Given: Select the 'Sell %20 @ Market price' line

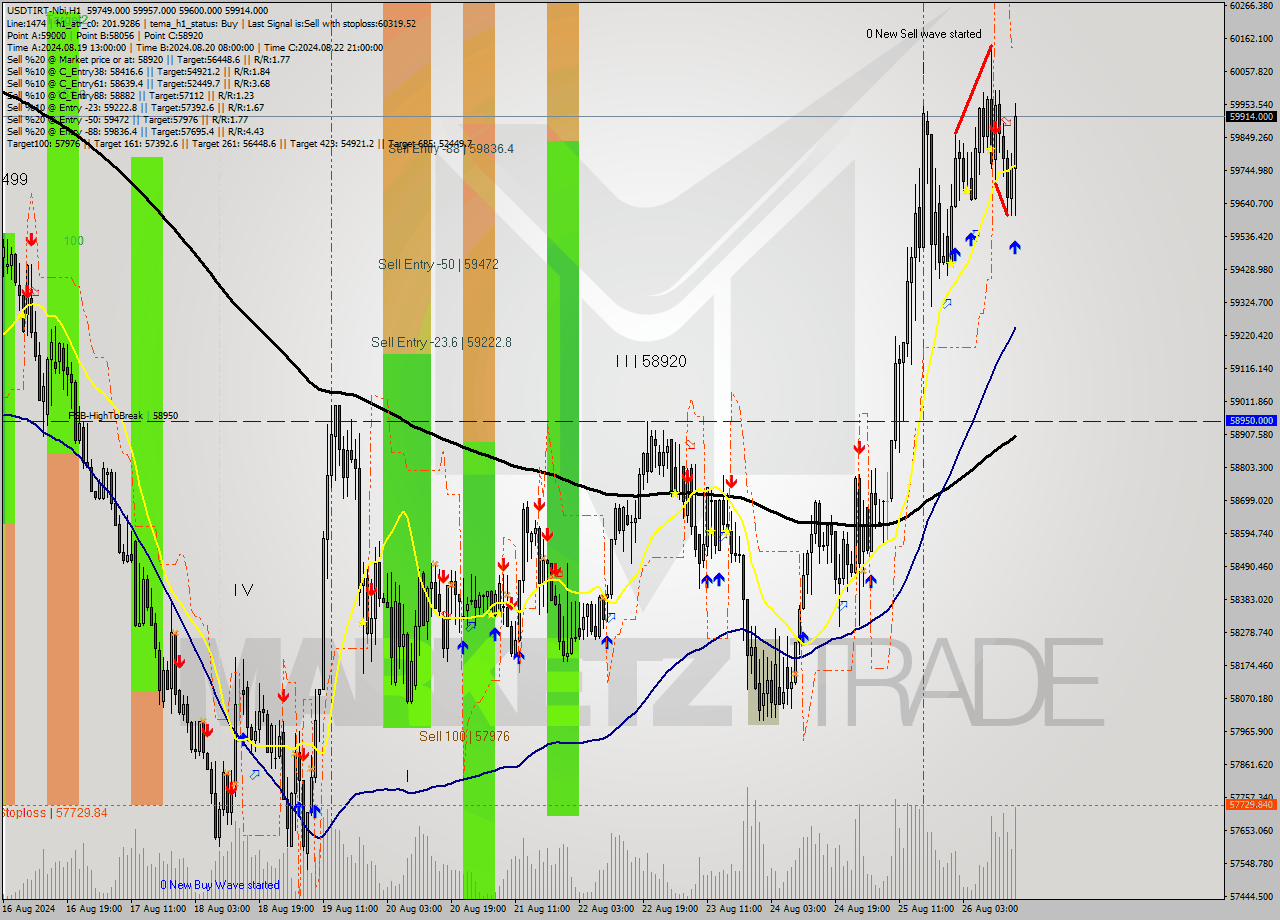Looking at the screenshot, I should tap(148, 59).
